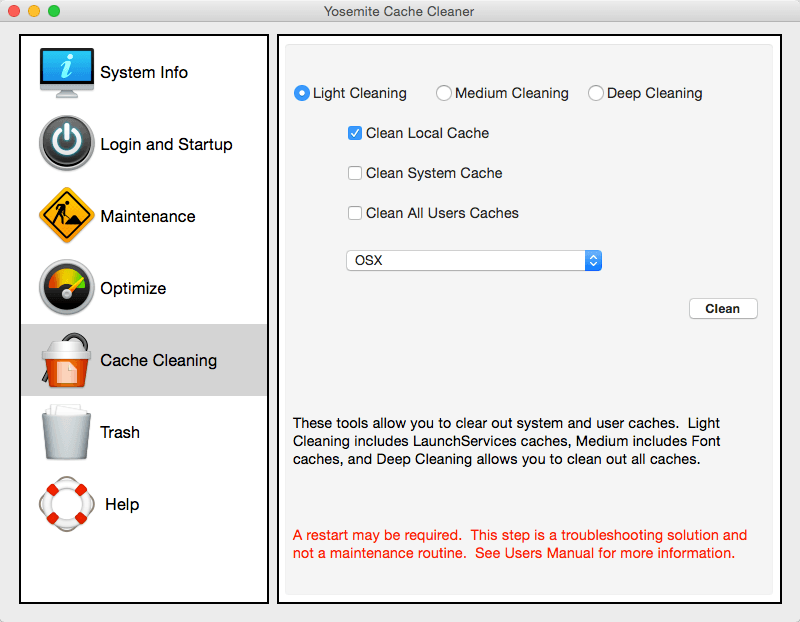800x622 pixels.
Task: Enable Clean System Cache checkbox
Action: 355,173
